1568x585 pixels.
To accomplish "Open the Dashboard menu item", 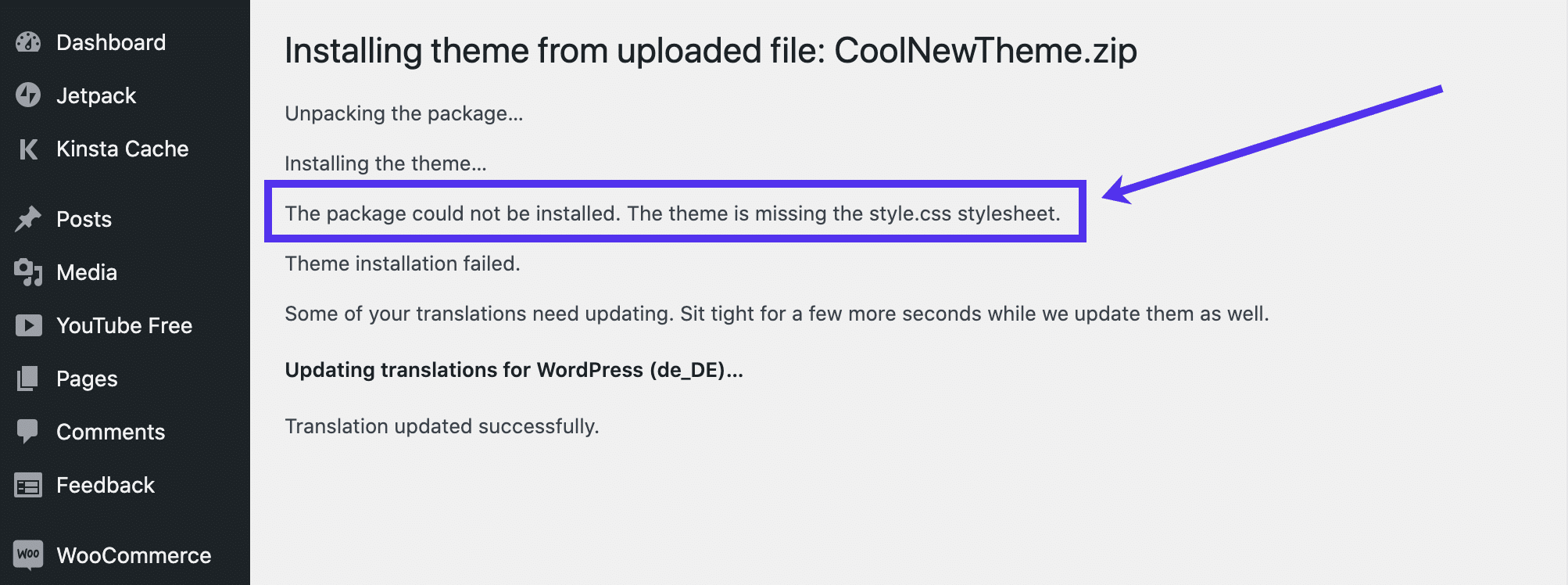I will pos(111,42).
